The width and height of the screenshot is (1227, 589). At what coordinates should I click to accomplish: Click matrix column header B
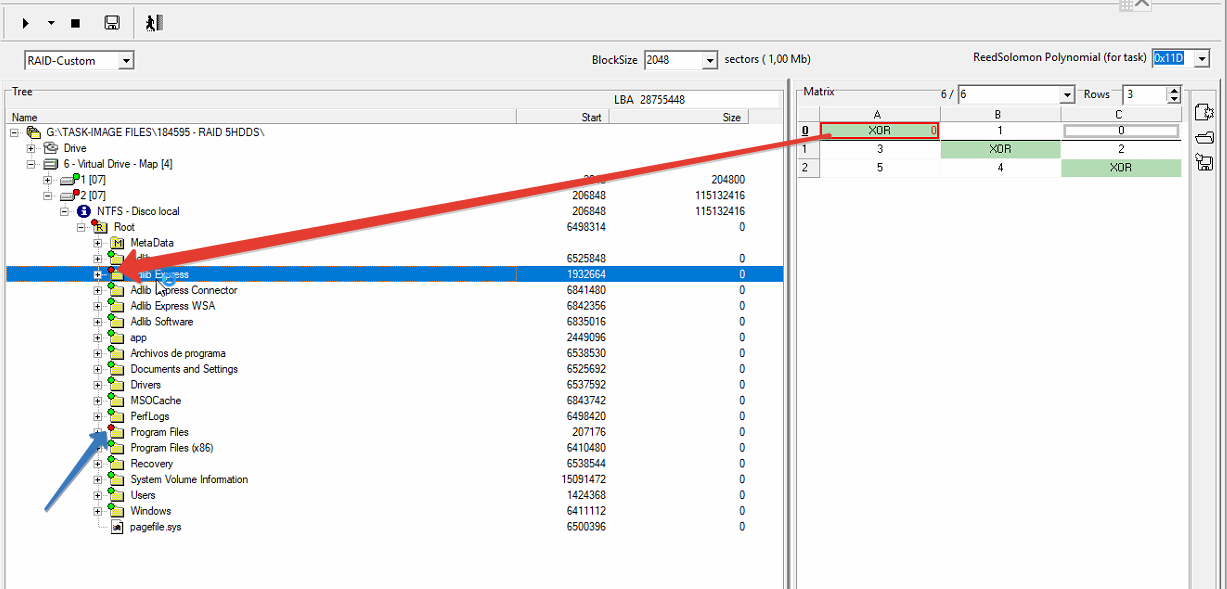point(1000,114)
